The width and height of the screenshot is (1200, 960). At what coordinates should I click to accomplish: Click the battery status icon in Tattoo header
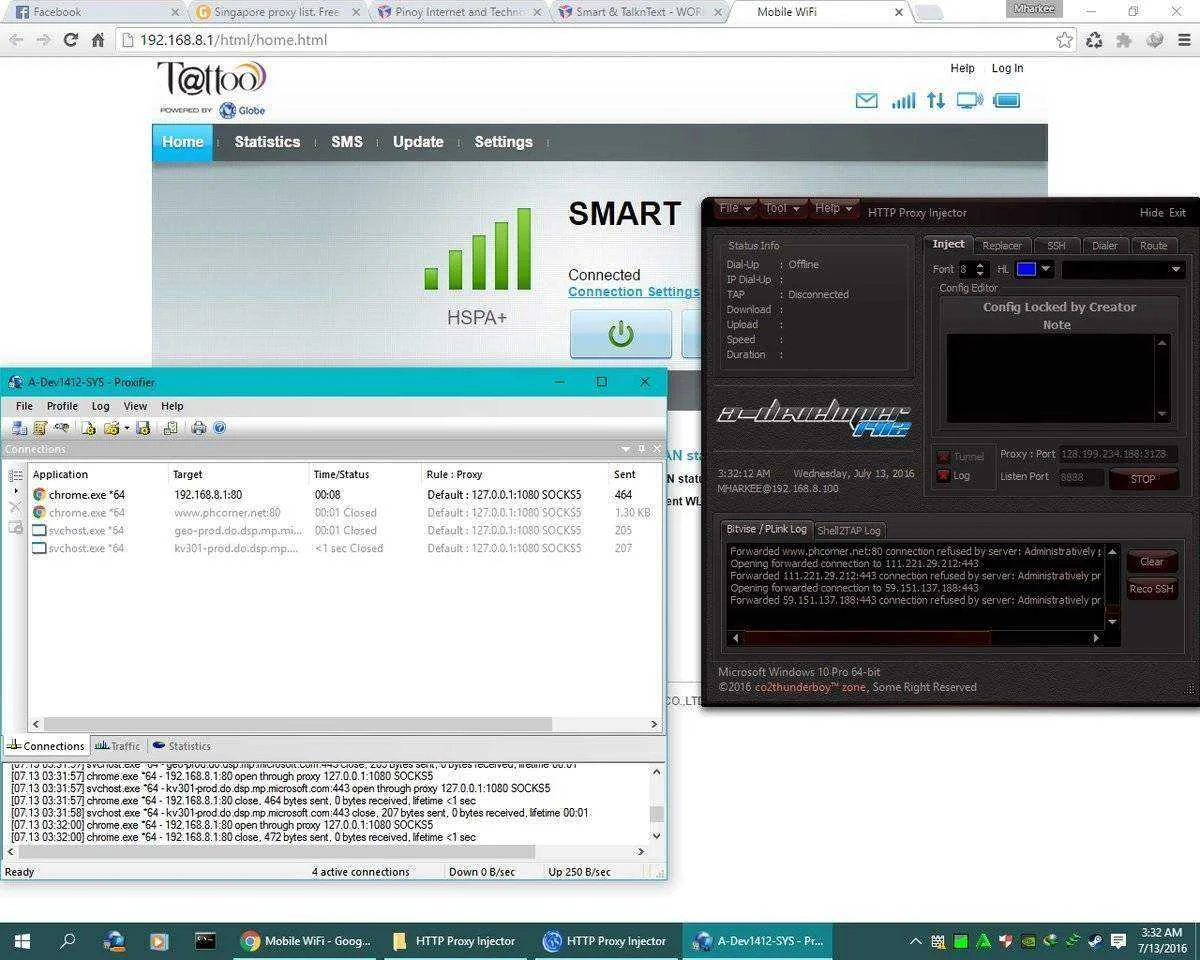(x=1007, y=100)
